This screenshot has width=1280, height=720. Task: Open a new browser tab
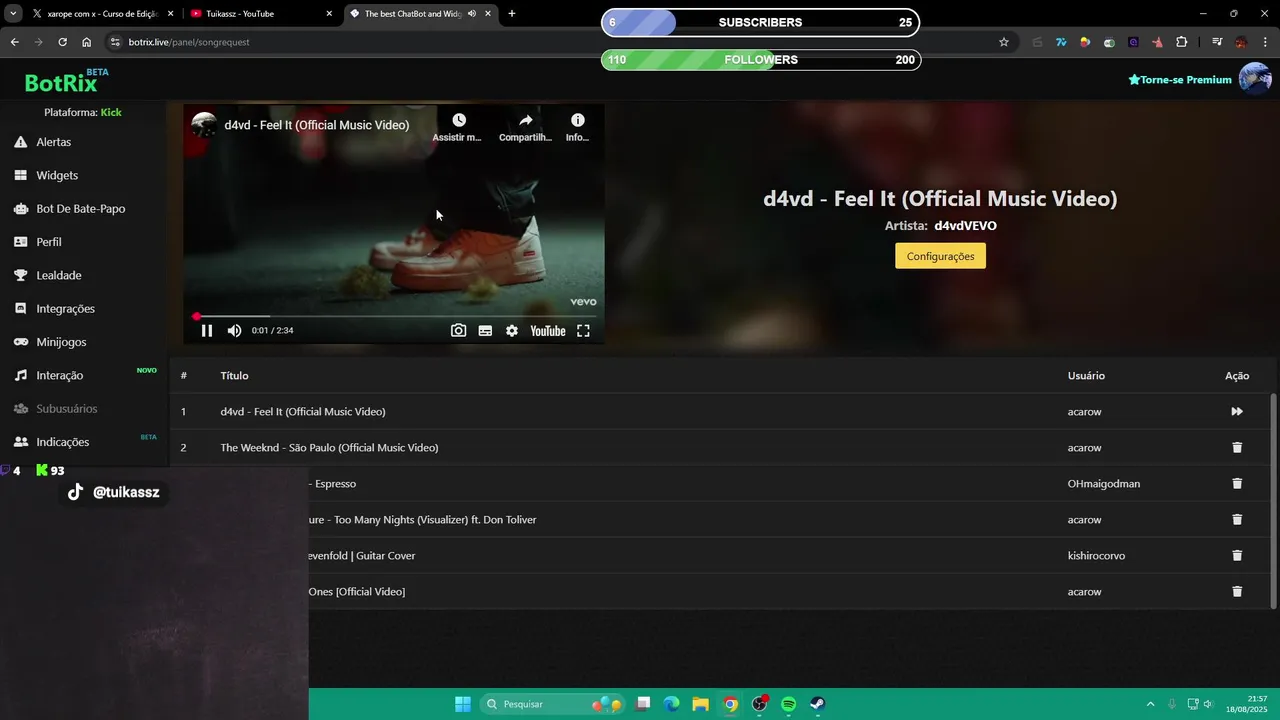point(512,14)
